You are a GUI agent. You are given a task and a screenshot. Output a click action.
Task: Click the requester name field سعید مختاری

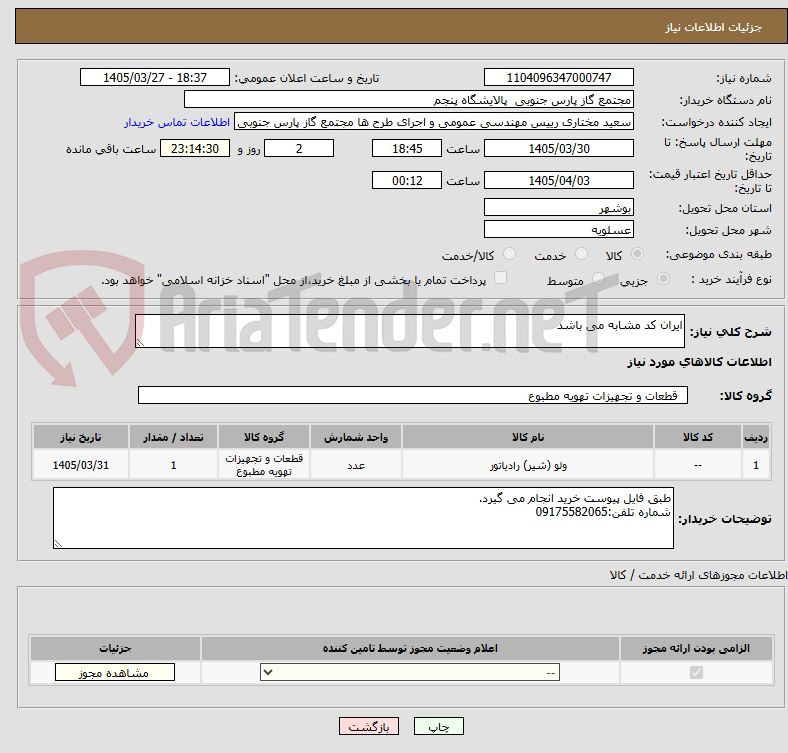(x=434, y=122)
